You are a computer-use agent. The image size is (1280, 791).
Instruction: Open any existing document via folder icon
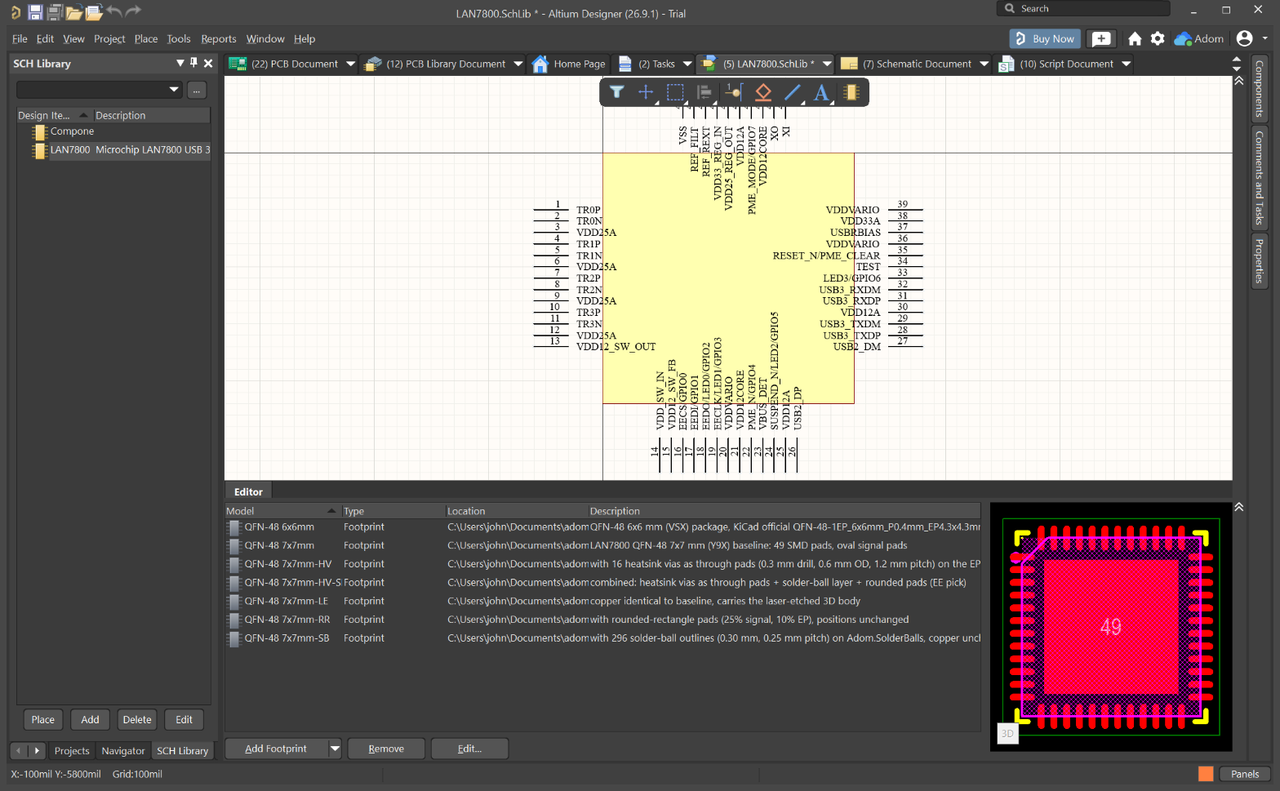pos(74,12)
